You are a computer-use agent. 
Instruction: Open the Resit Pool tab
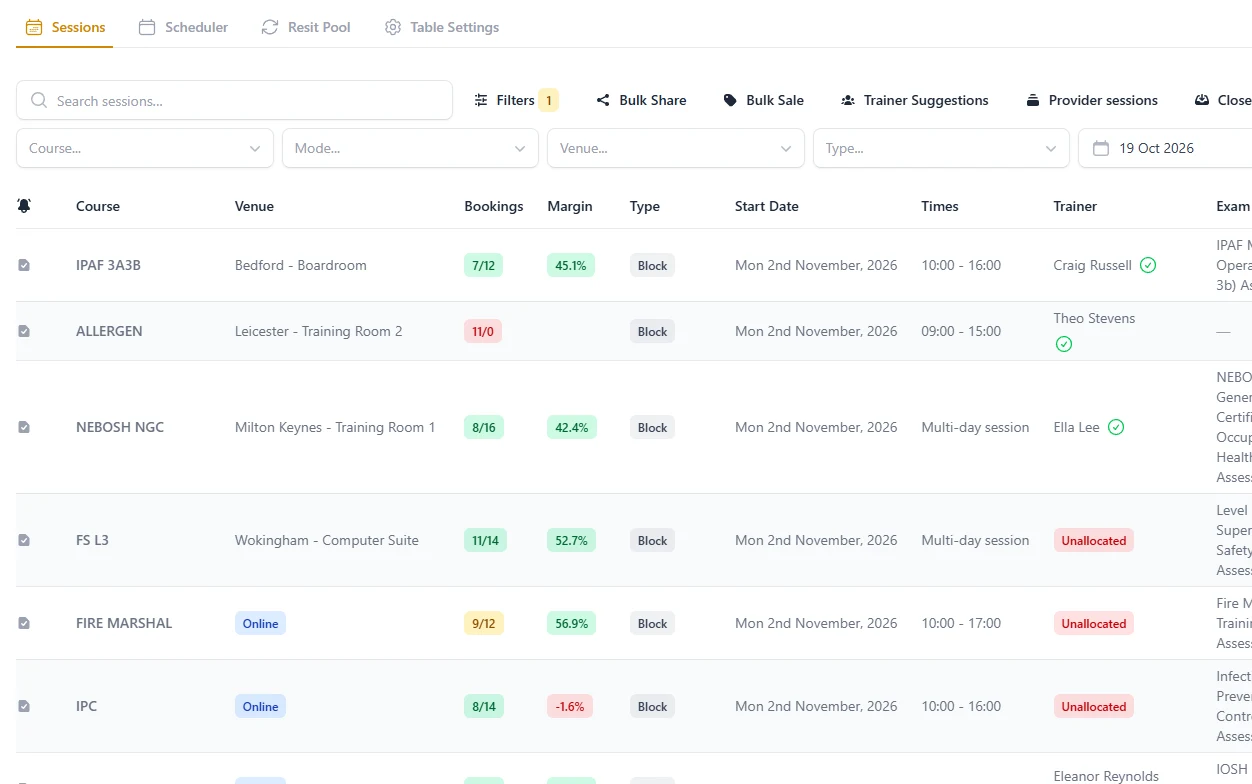coord(306,27)
